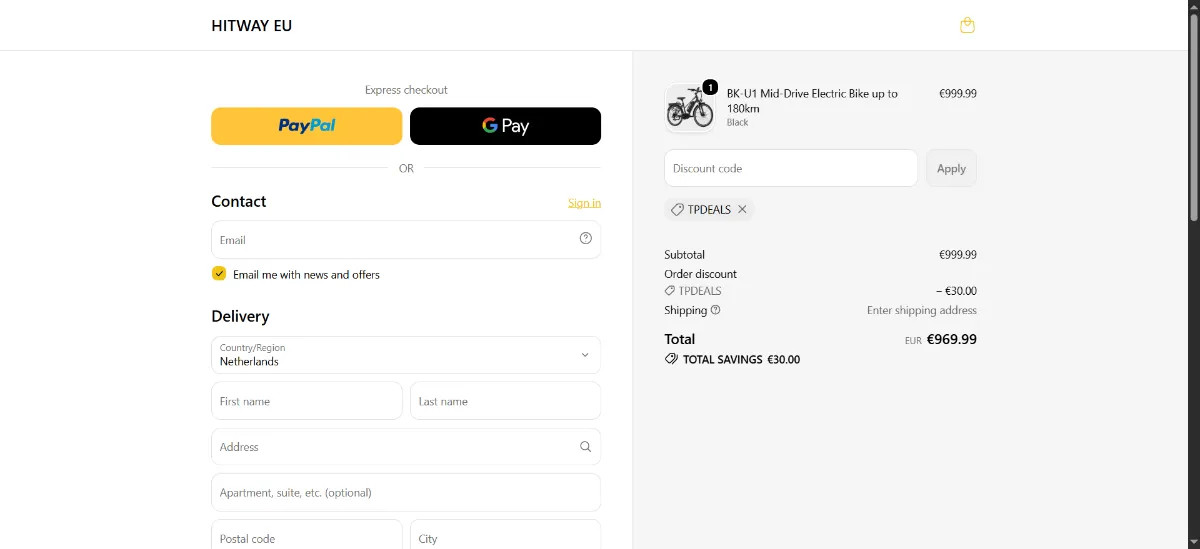Focus the Last name field
Viewport: 1200px width, 549px height.
tap(505, 401)
